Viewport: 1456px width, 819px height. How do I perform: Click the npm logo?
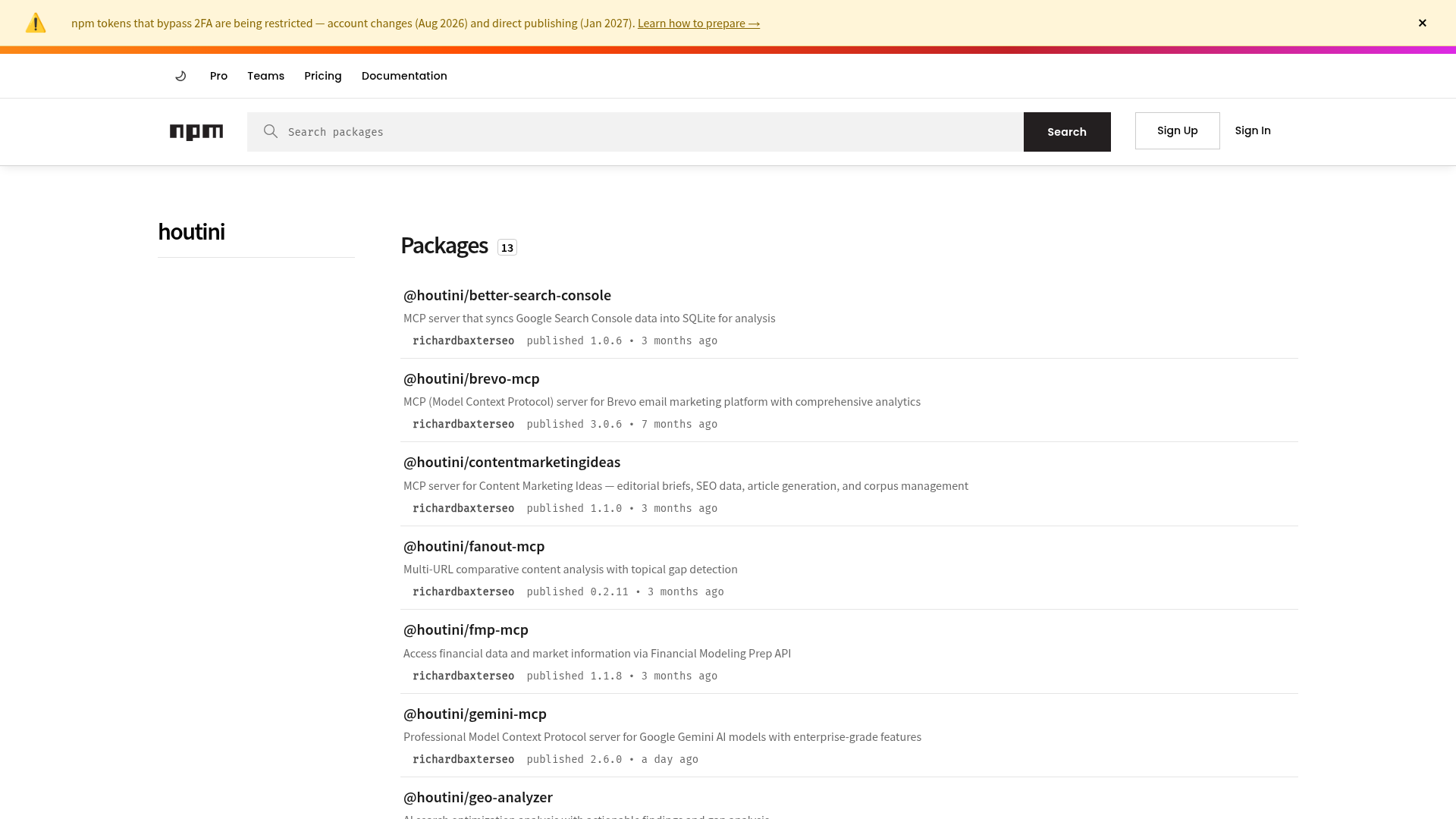click(196, 132)
